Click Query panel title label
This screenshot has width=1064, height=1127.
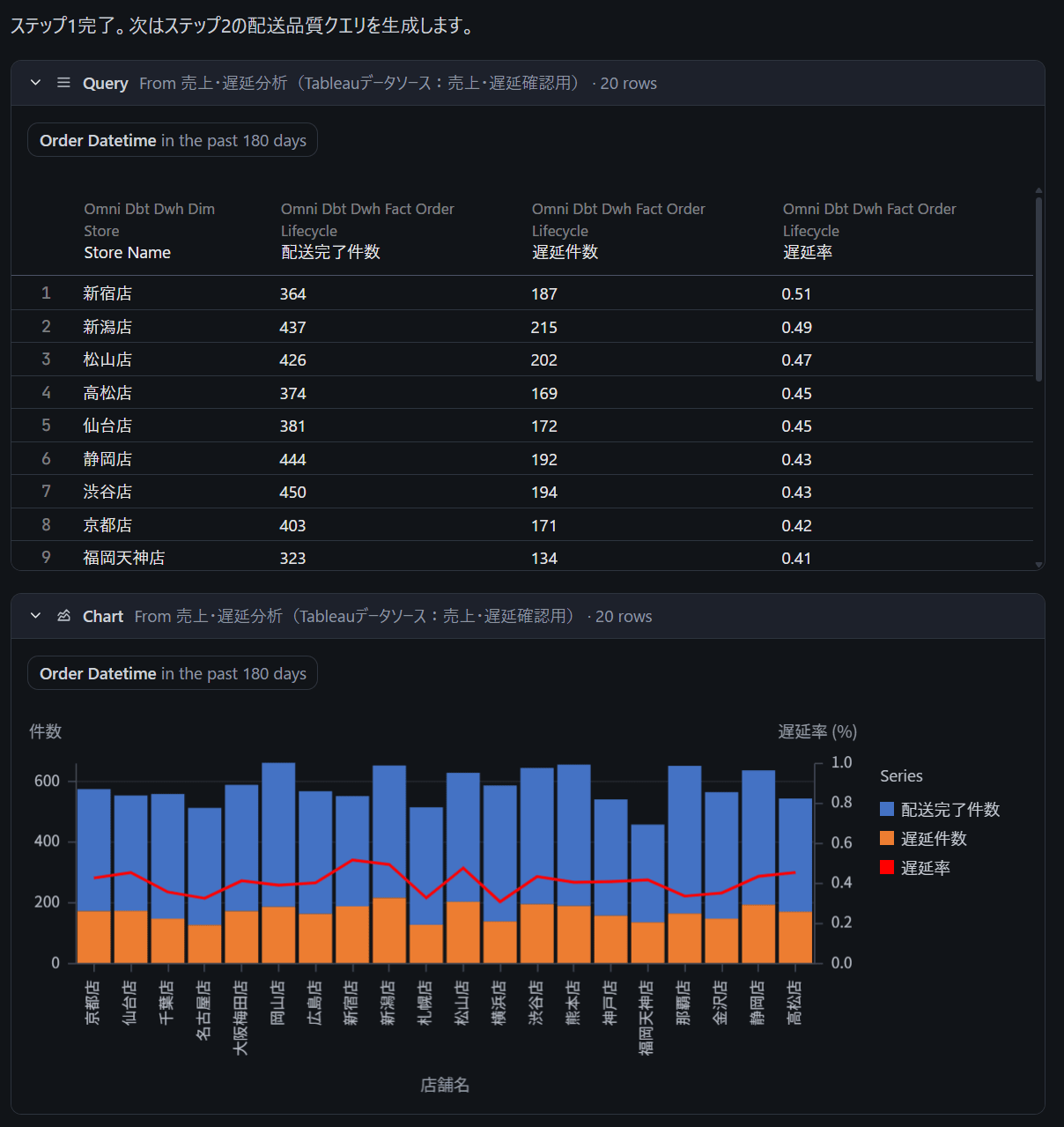(106, 84)
